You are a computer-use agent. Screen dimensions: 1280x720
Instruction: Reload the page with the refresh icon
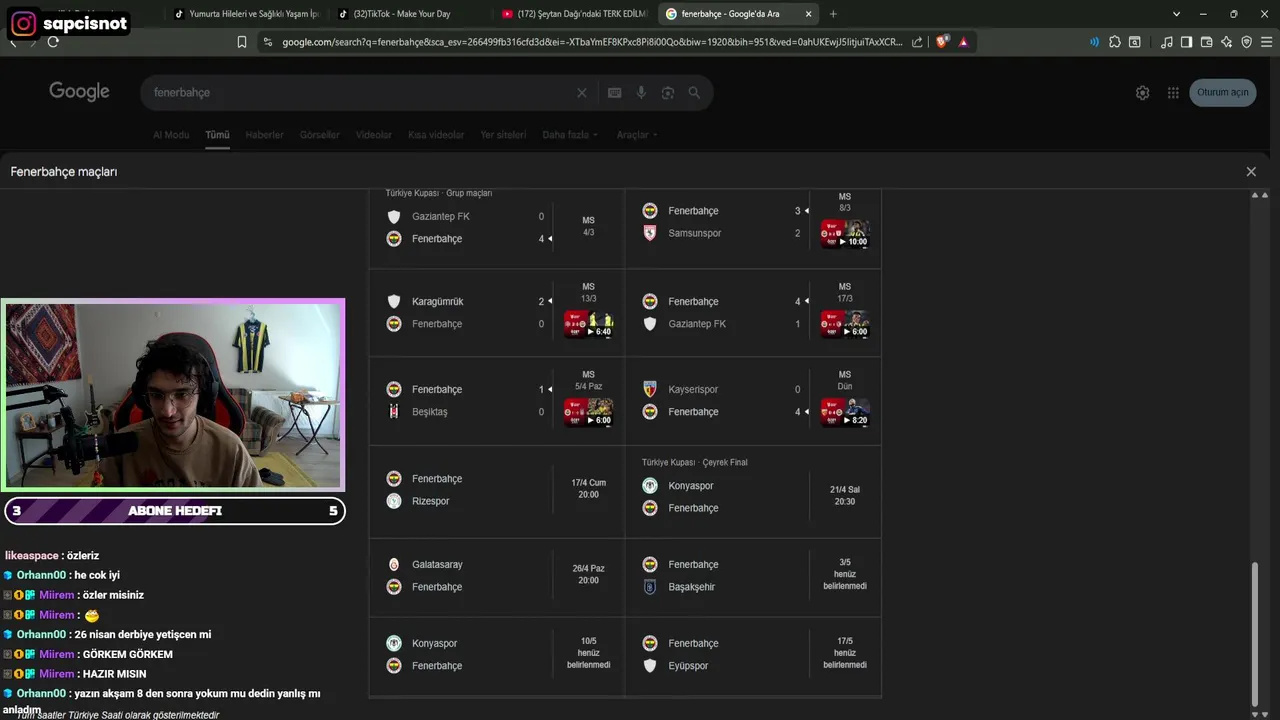point(53,42)
